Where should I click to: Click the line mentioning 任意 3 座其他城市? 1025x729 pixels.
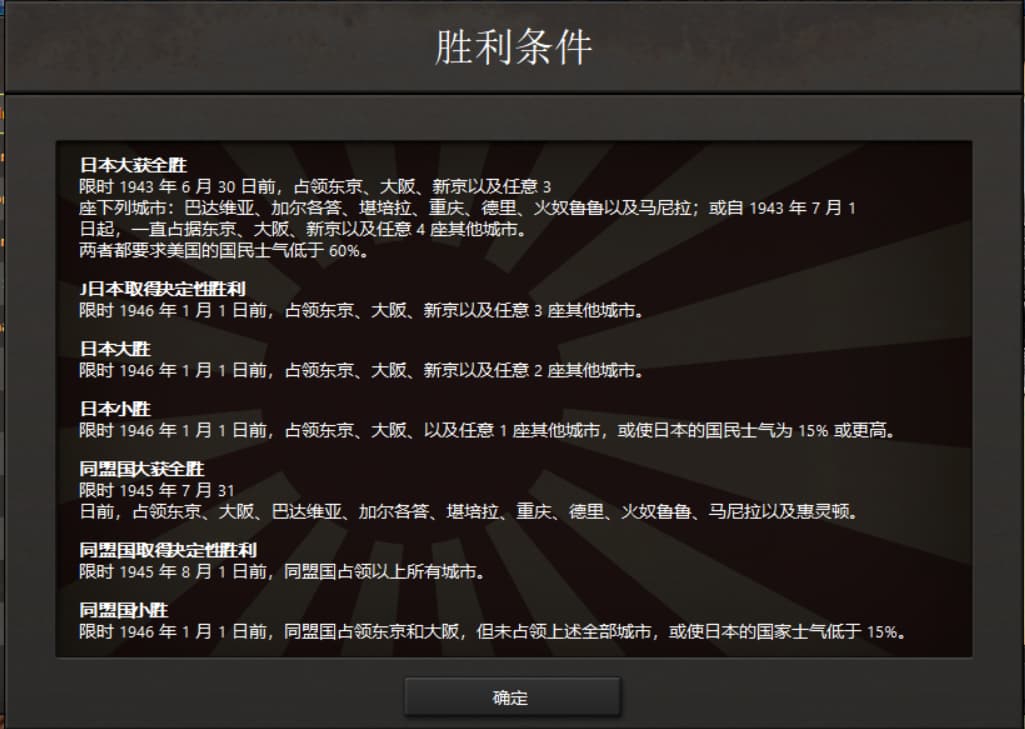[361, 310]
